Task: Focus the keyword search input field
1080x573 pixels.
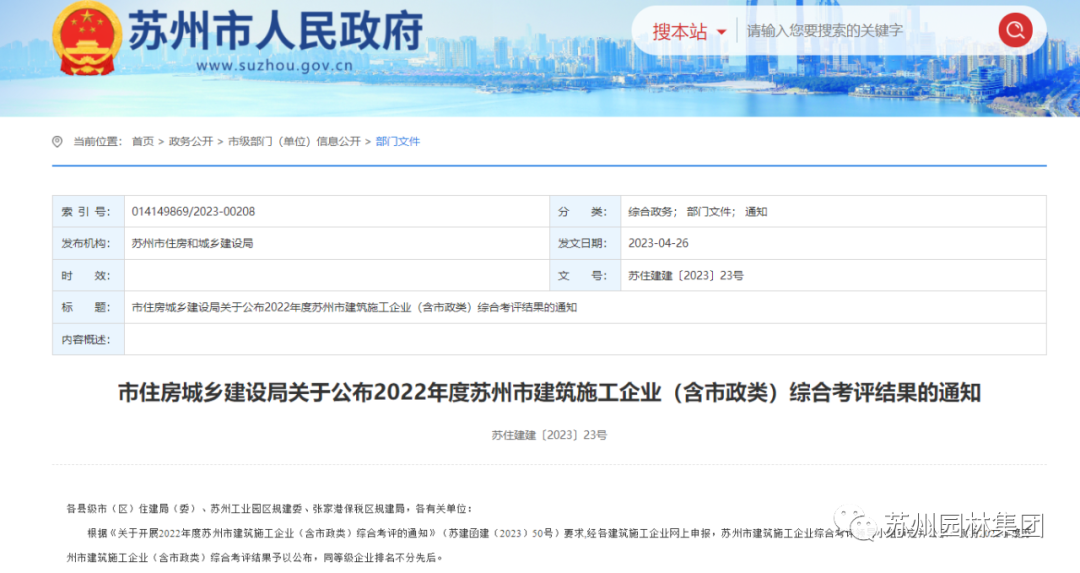Action: [x=865, y=31]
